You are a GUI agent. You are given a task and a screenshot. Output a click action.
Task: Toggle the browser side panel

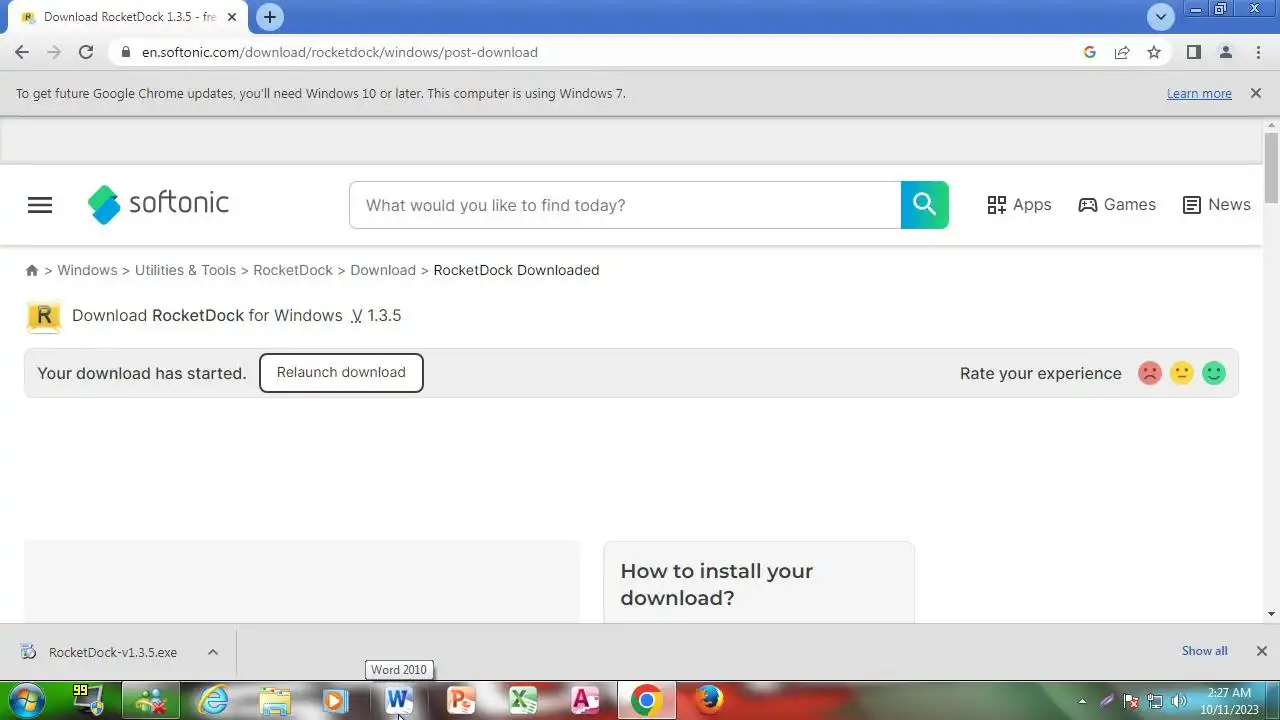[x=1193, y=52]
